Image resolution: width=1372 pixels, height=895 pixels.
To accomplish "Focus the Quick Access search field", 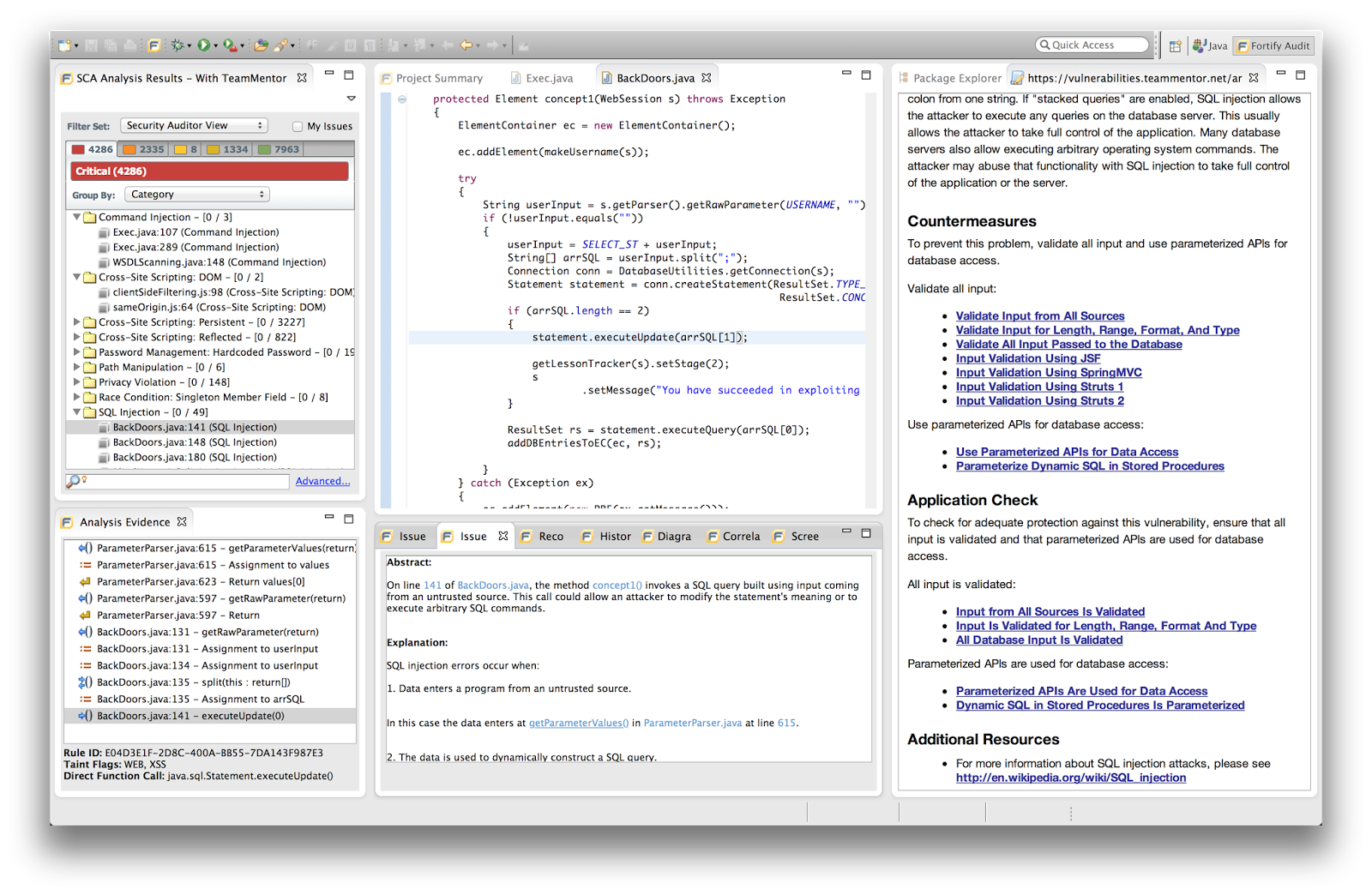I will 1092,45.
